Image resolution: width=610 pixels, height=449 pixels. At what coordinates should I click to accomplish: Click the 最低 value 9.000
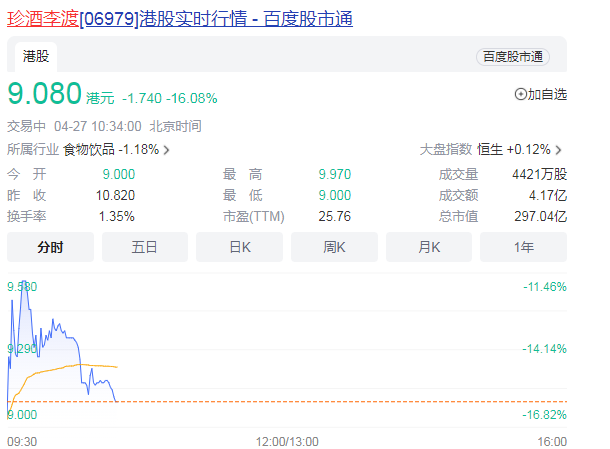pyautogui.click(x=335, y=195)
